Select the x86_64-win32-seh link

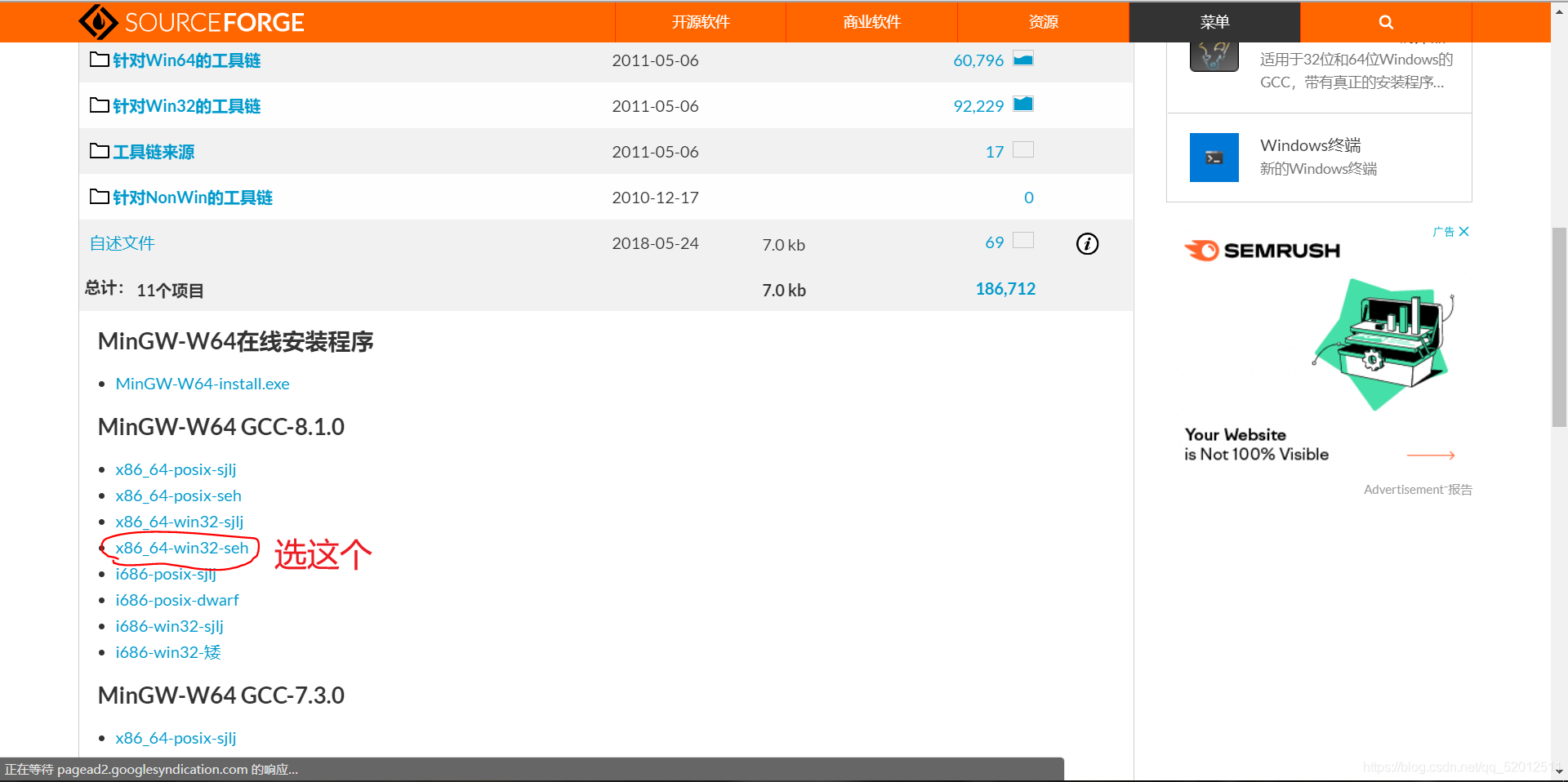[x=182, y=548]
